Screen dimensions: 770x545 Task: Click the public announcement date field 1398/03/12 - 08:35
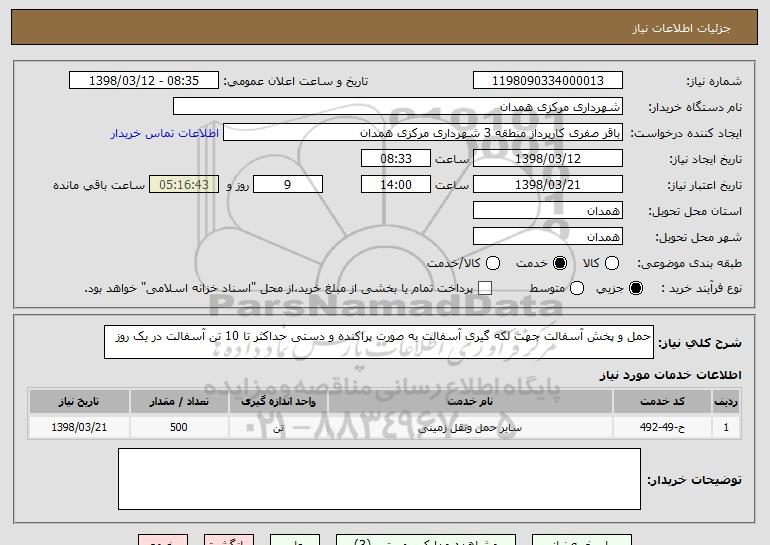pyautogui.click(x=144, y=81)
